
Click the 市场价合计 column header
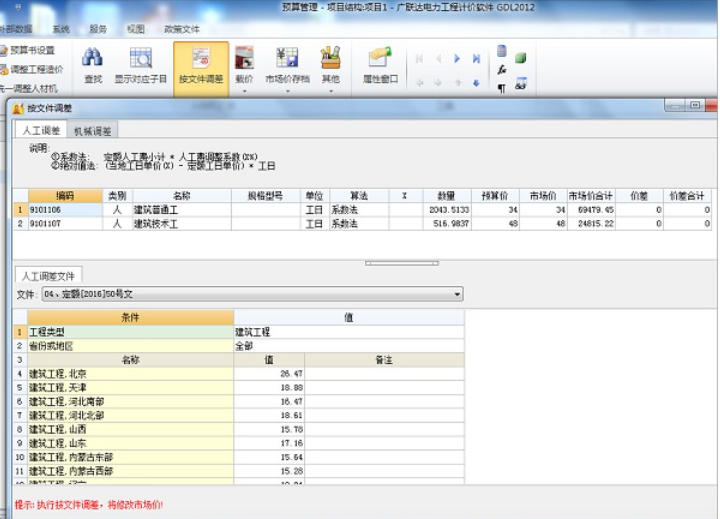(x=591, y=196)
